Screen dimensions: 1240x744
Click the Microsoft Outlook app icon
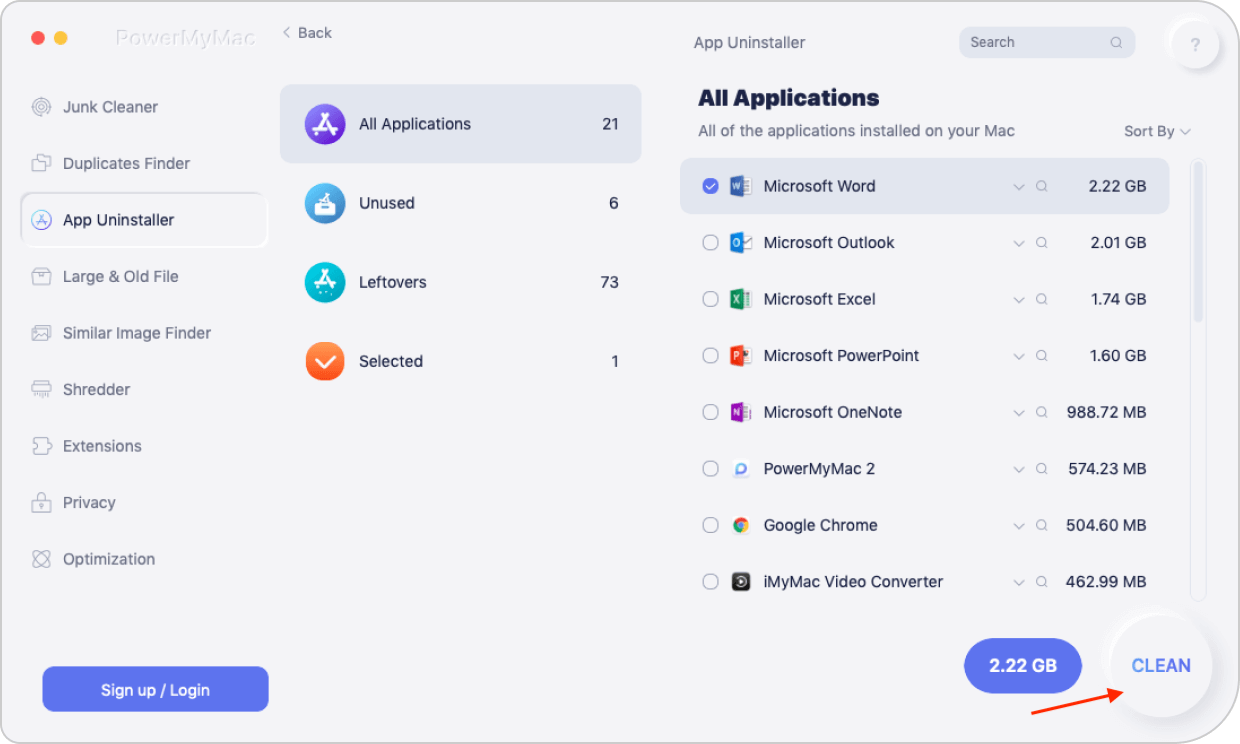pos(740,242)
